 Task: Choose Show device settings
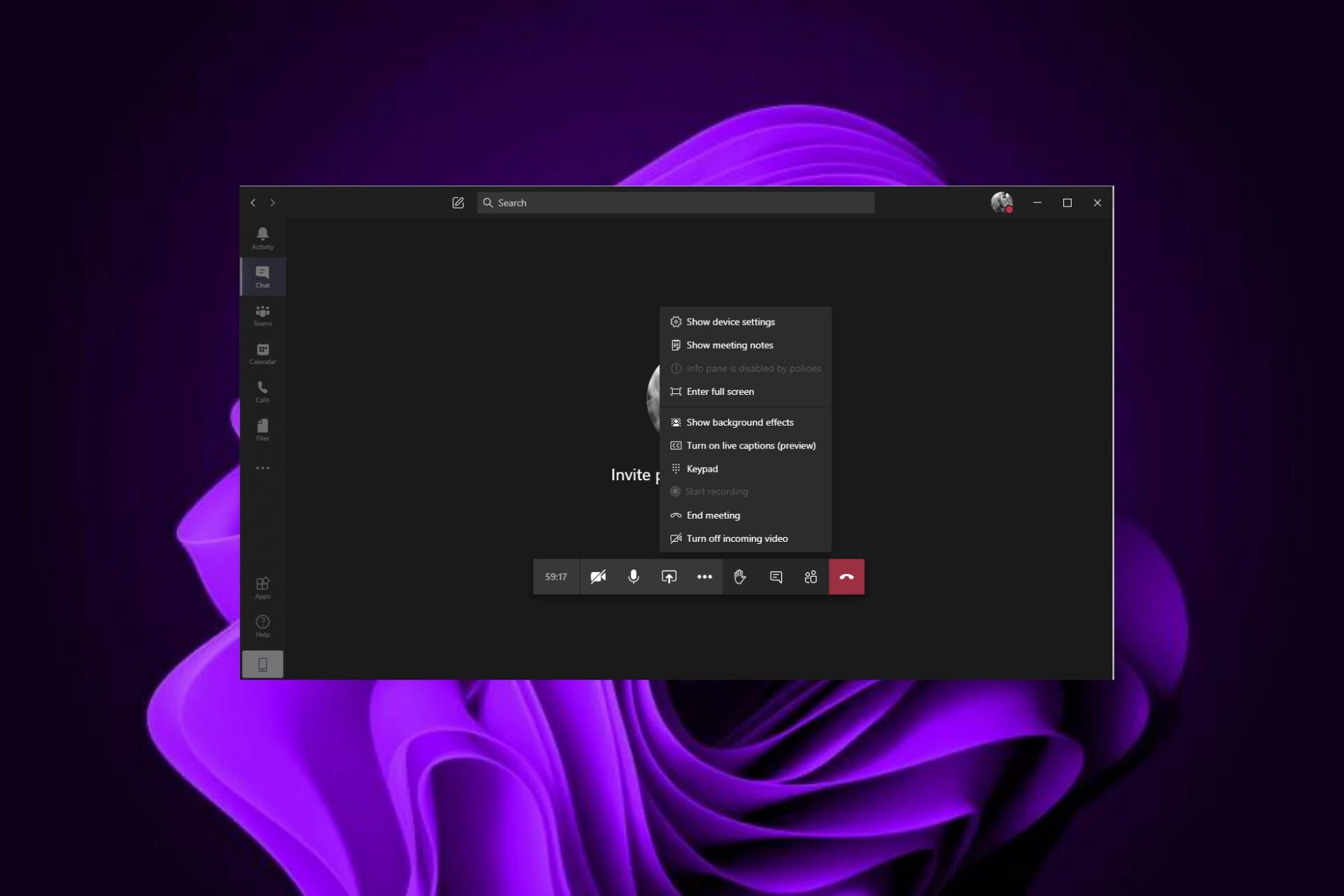[x=745, y=322]
